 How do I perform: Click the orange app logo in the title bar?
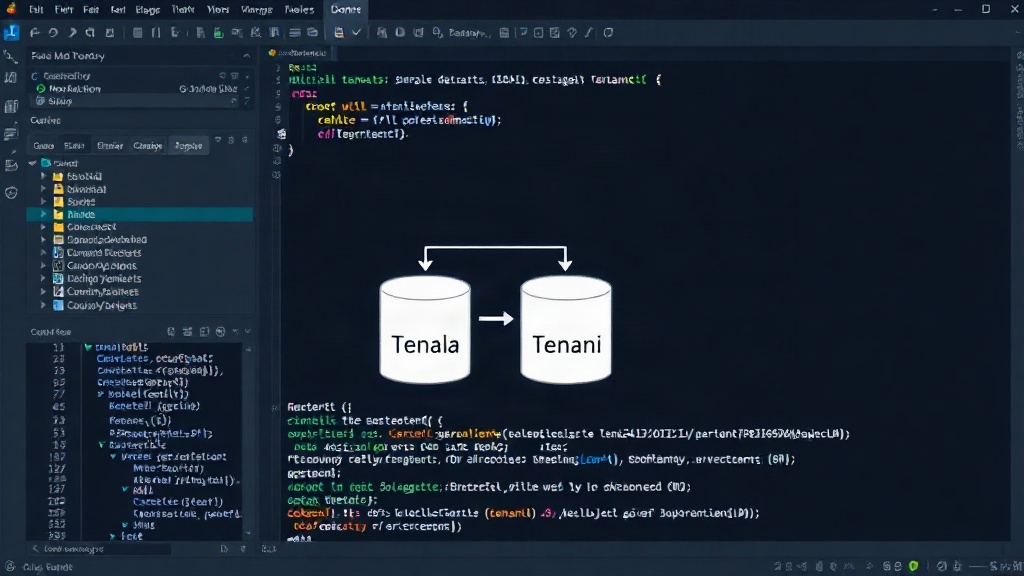point(11,9)
